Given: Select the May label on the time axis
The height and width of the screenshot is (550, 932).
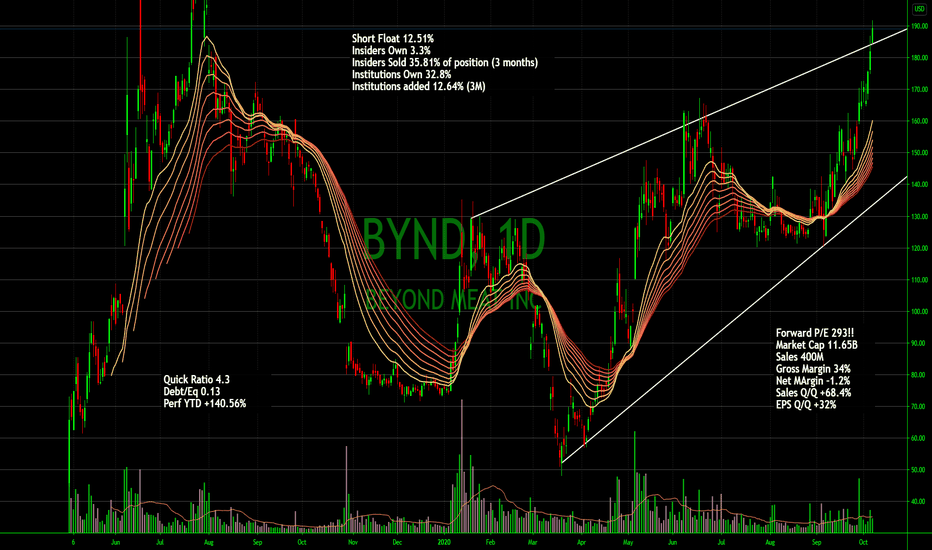Looking at the screenshot, I should pos(628,542).
